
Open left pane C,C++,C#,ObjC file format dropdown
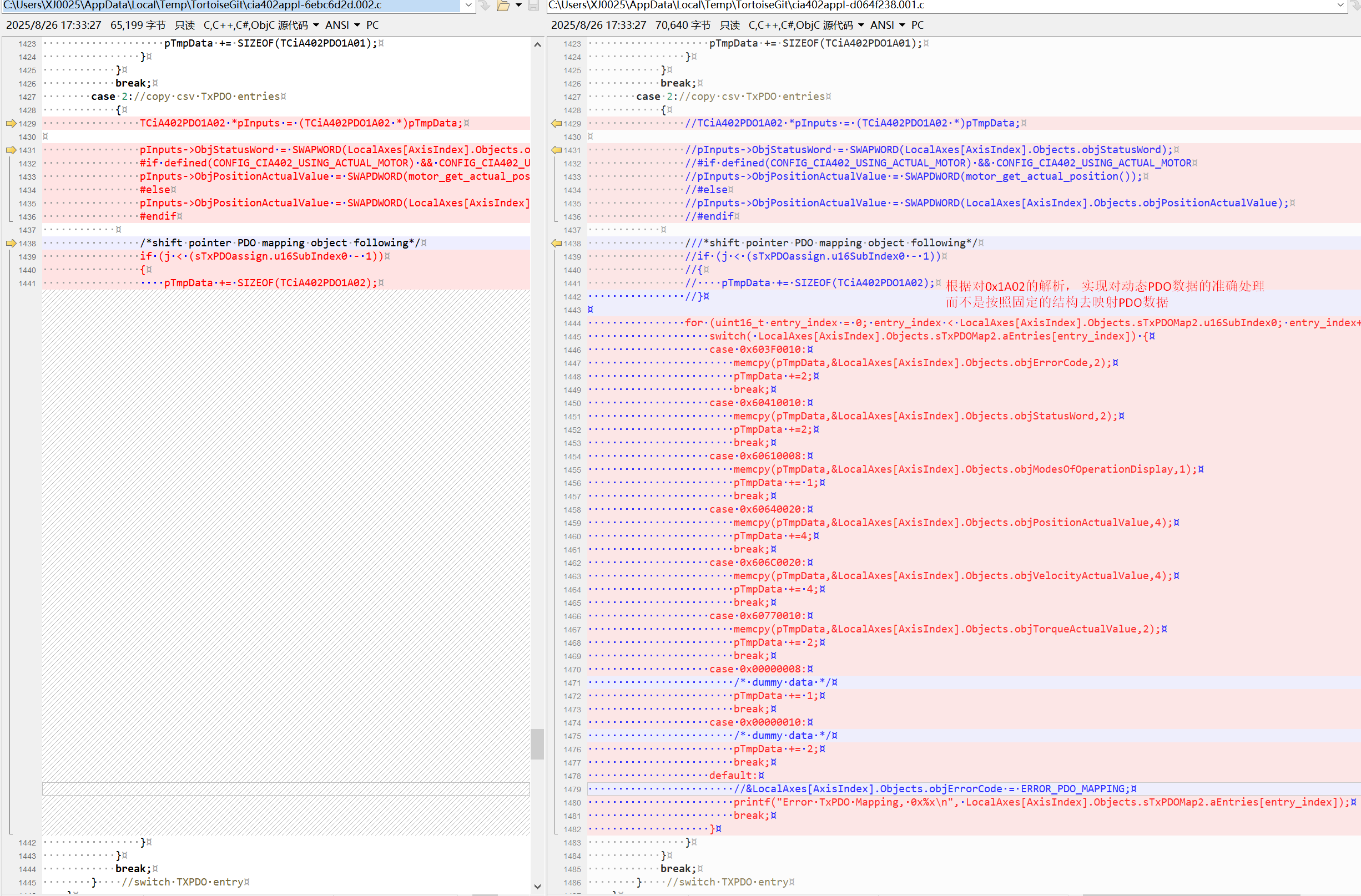261,25
